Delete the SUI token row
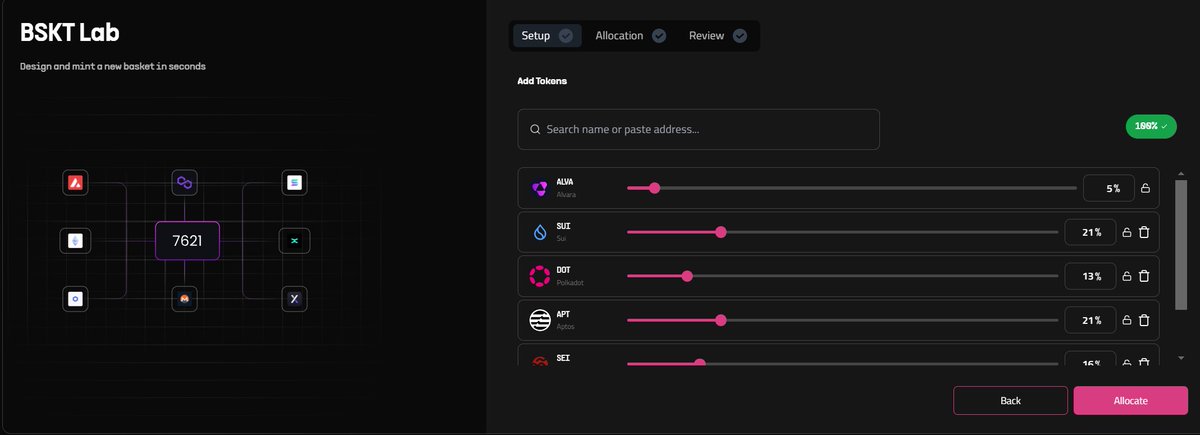1200x435 pixels. [1144, 232]
